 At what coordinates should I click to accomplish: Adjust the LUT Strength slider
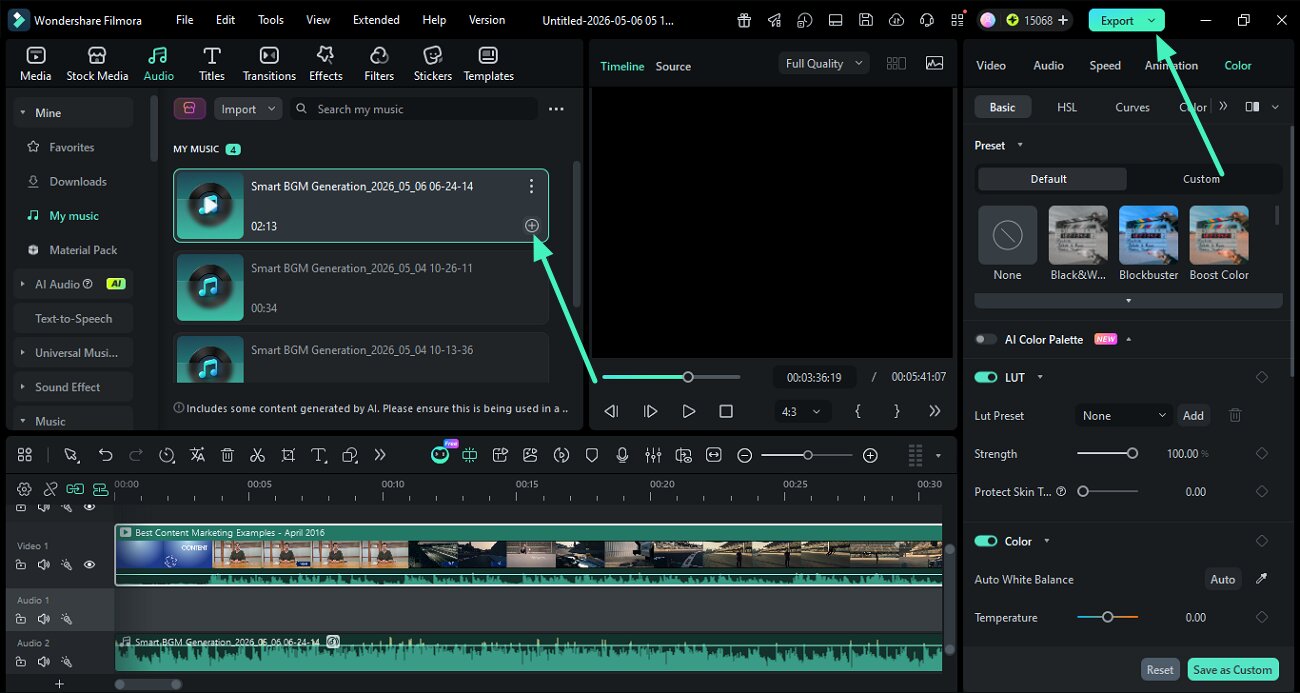pyautogui.click(x=1107, y=453)
